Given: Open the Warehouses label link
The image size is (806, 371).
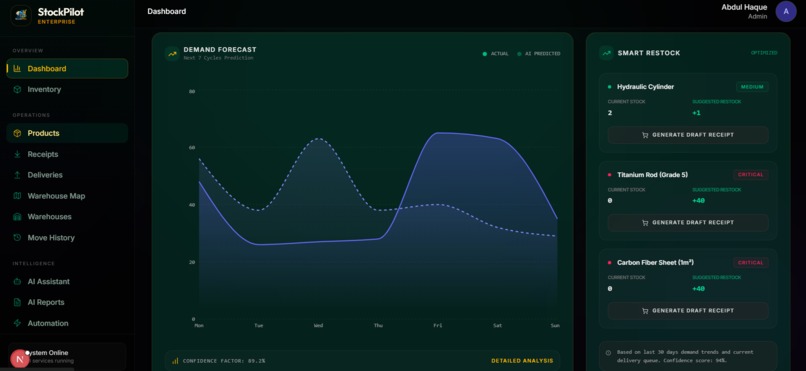Looking at the screenshot, I should tap(49, 217).
